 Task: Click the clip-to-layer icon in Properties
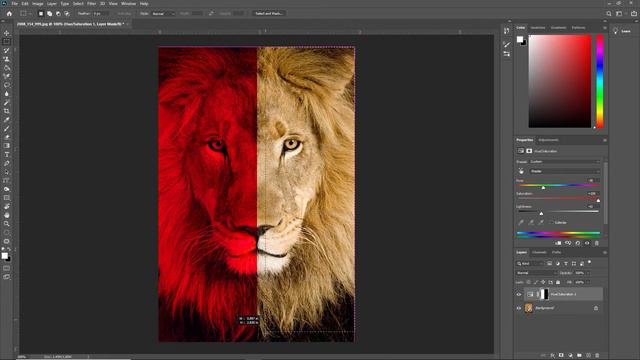pyautogui.click(x=558, y=243)
